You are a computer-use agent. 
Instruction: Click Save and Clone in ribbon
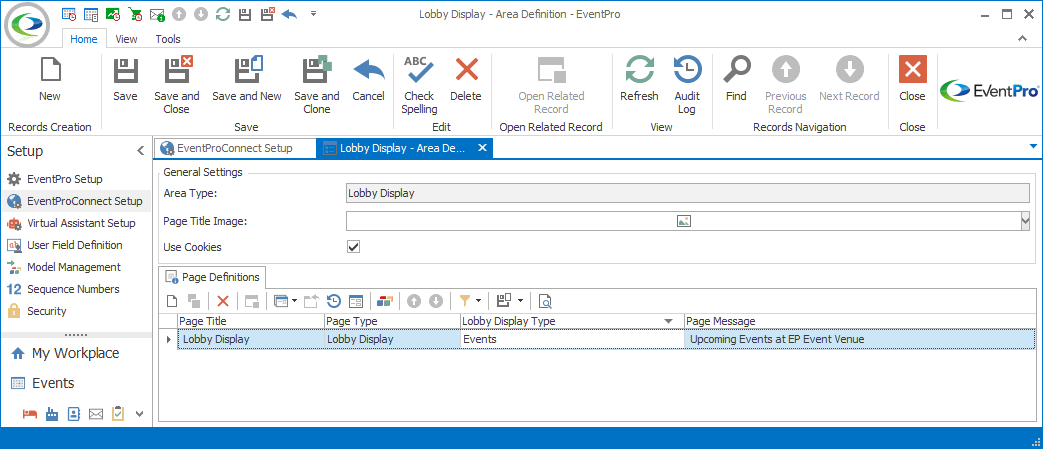317,85
